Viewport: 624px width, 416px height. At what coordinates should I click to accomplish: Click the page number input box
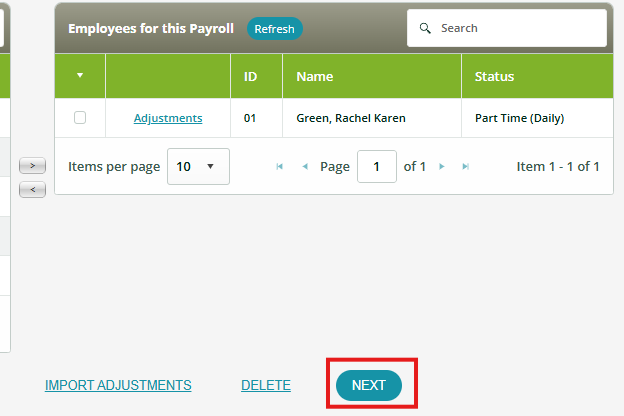click(x=376, y=167)
